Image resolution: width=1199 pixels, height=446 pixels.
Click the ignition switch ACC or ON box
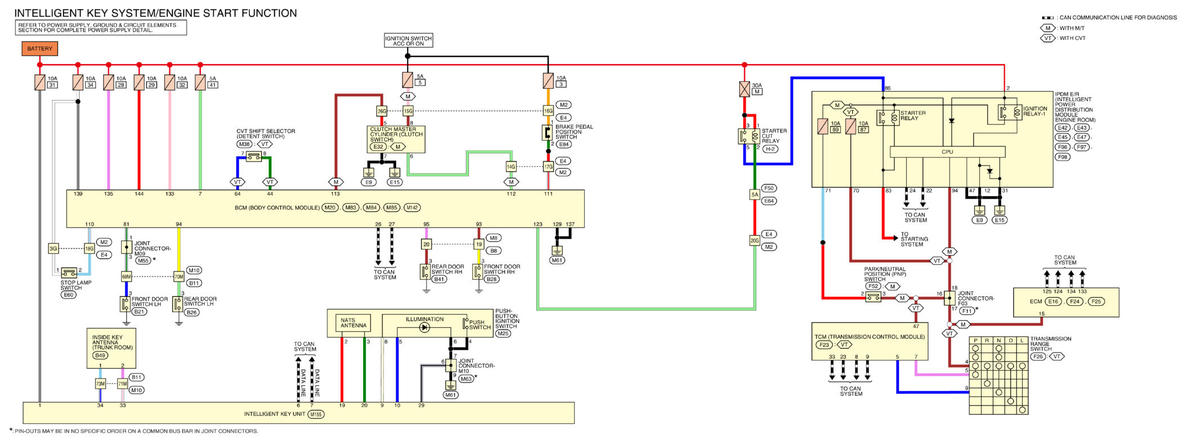click(410, 41)
